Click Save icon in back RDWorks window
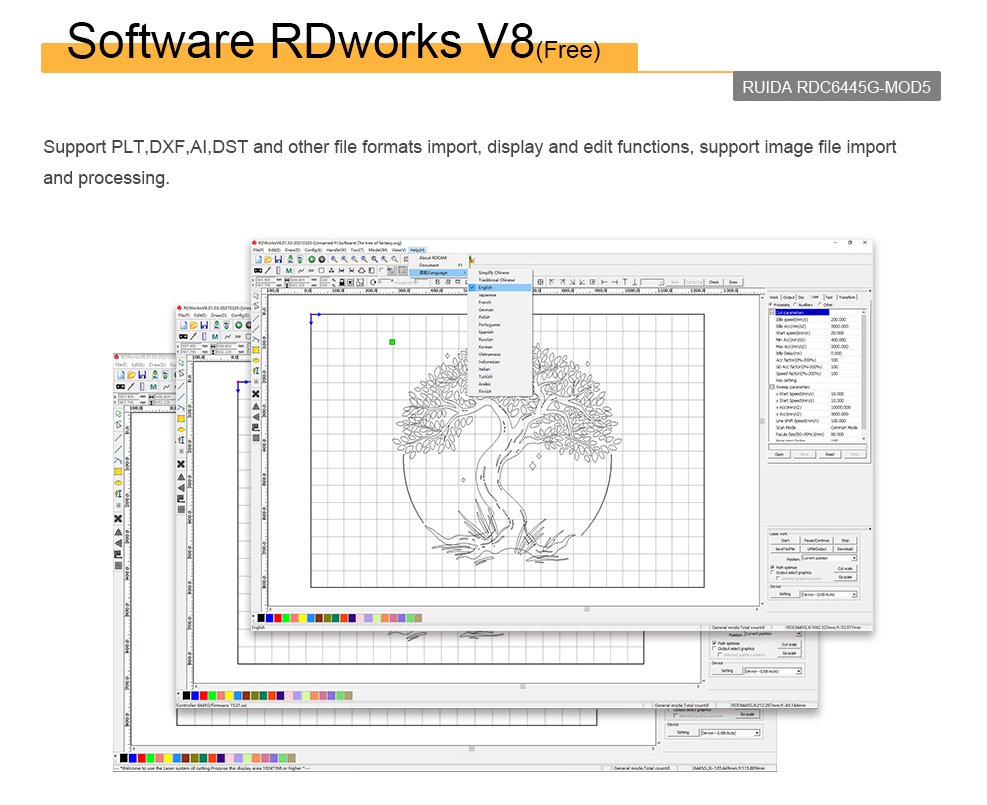Viewport: 987px width, 805px height. [x=142, y=375]
